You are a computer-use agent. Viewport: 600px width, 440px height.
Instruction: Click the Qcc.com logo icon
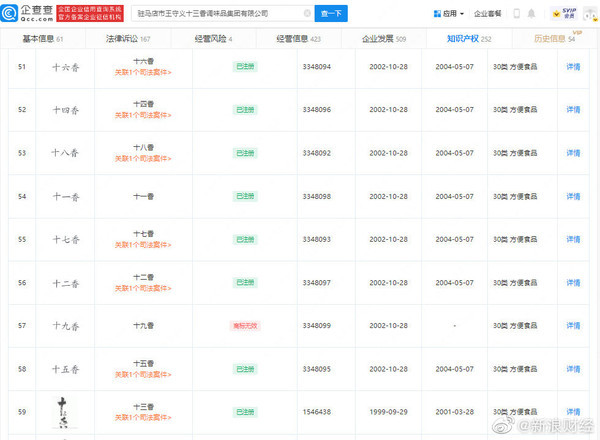pyautogui.click(x=9, y=13)
